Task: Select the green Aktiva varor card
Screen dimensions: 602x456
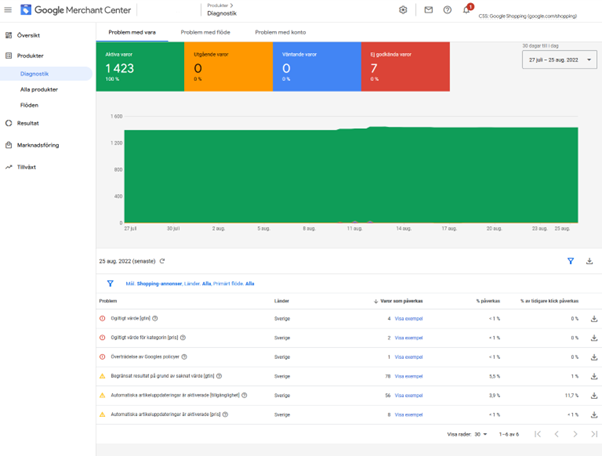Action: click(x=140, y=67)
